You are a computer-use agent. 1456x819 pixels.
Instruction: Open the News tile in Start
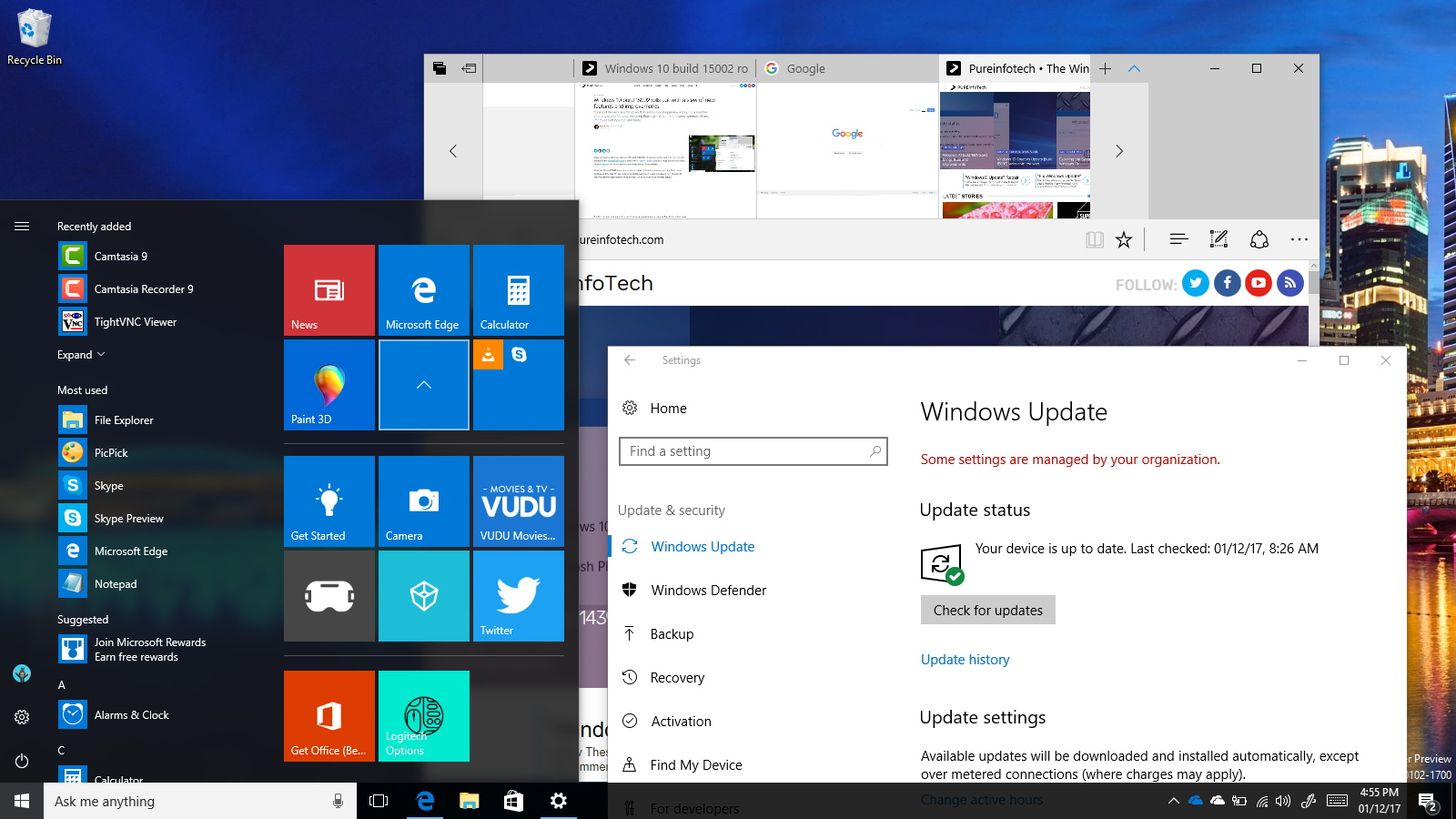click(x=329, y=290)
